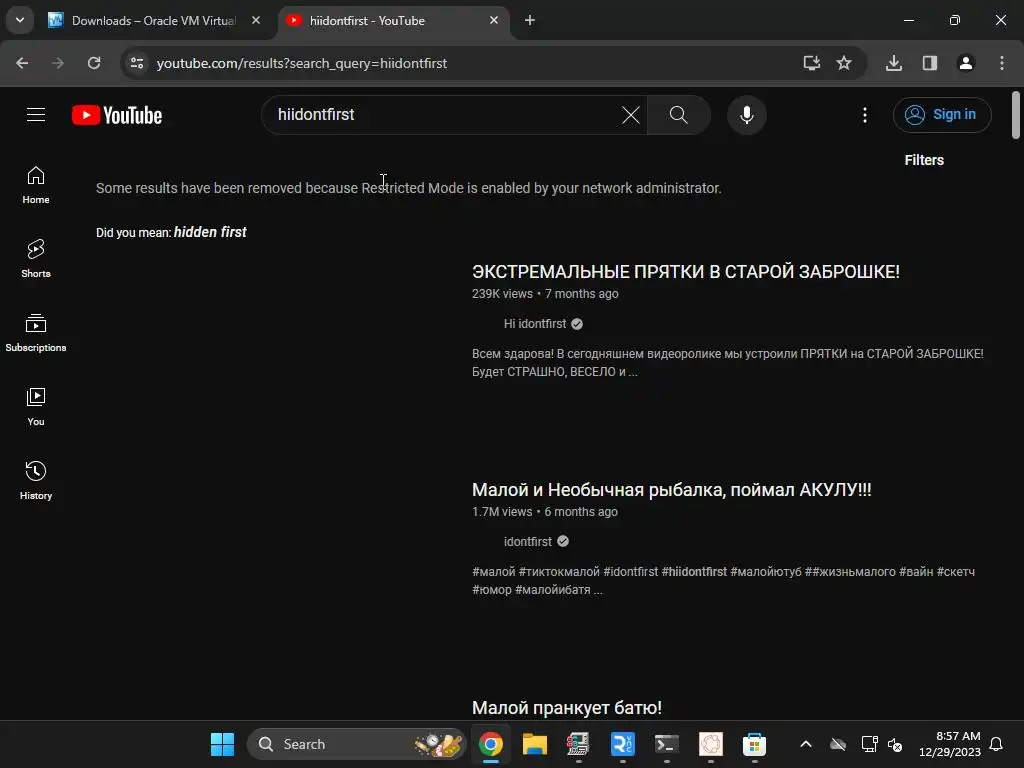
Task: Click the browser forward arrow
Action: [58, 63]
